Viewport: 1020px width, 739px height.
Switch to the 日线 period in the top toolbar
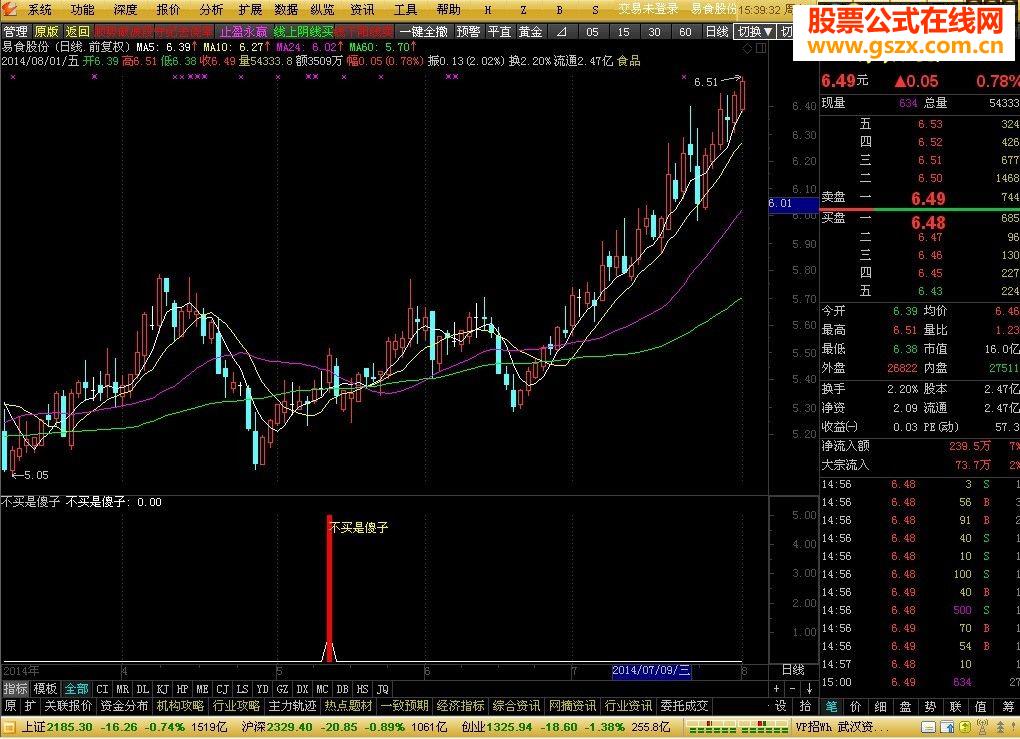tap(717, 31)
